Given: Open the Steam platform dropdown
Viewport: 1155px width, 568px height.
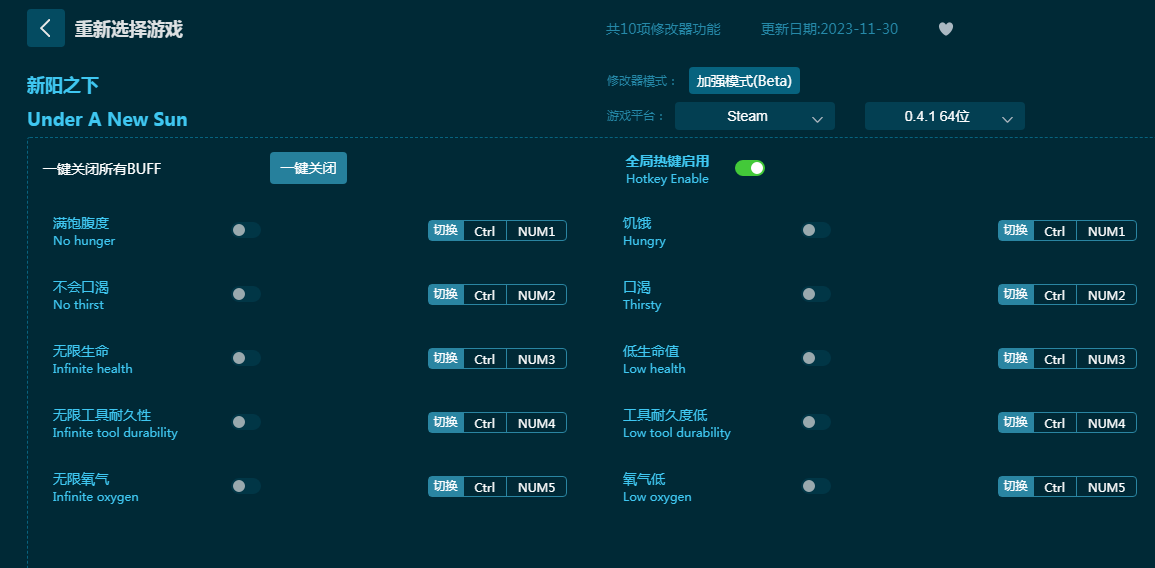Looking at the screenshot, I should coord(754,116).
